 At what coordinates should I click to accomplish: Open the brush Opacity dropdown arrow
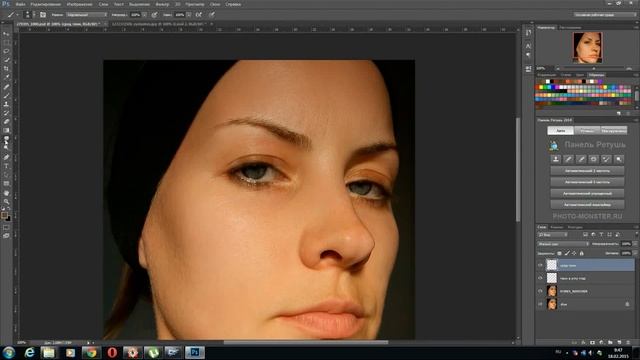[144, 15]
